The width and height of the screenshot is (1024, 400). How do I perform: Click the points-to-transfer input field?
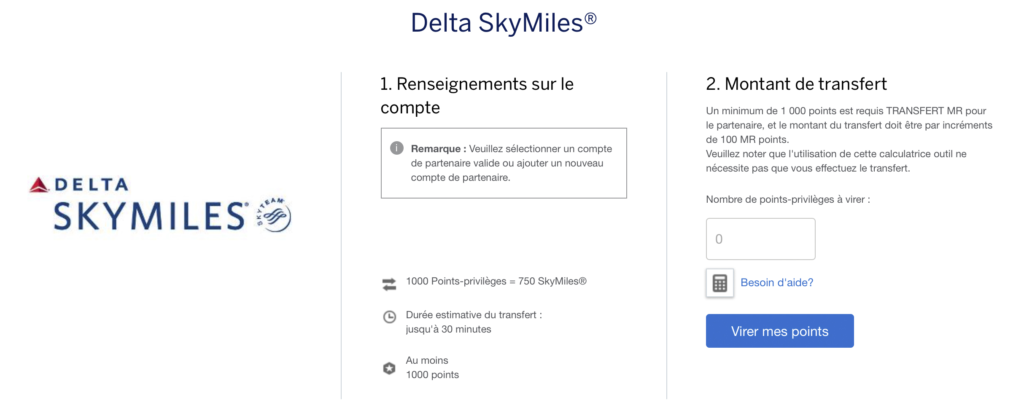click(760, 239)
